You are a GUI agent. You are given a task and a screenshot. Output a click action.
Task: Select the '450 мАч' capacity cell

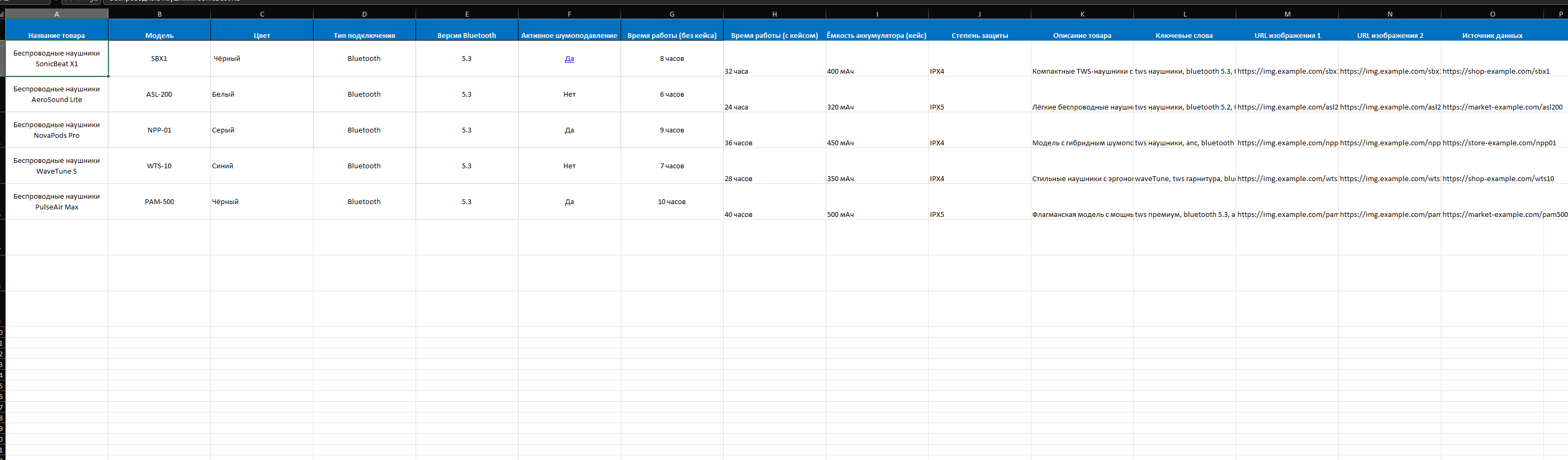(x=876, y=137)
